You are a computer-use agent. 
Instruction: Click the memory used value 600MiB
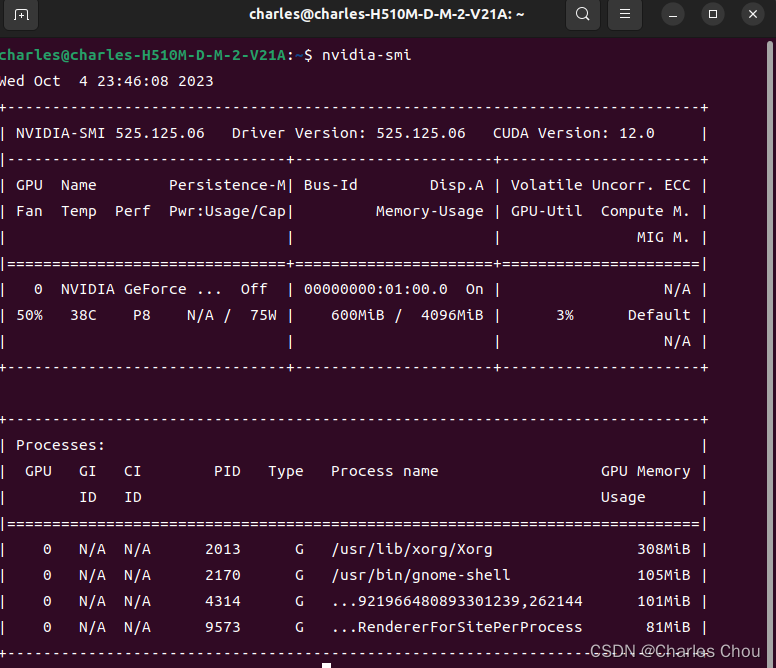click(x=358, y=315)
